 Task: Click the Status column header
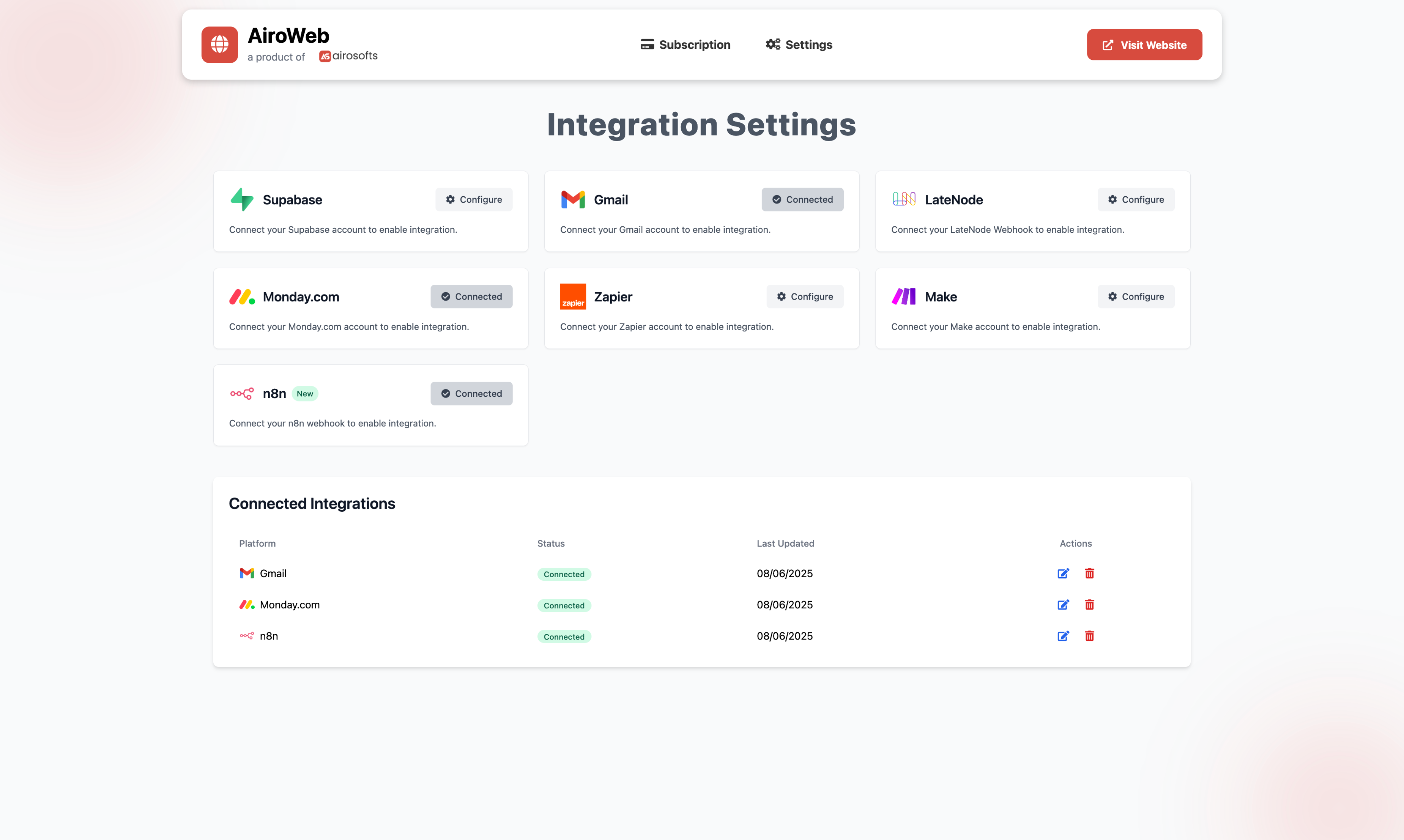coord(551,543)
